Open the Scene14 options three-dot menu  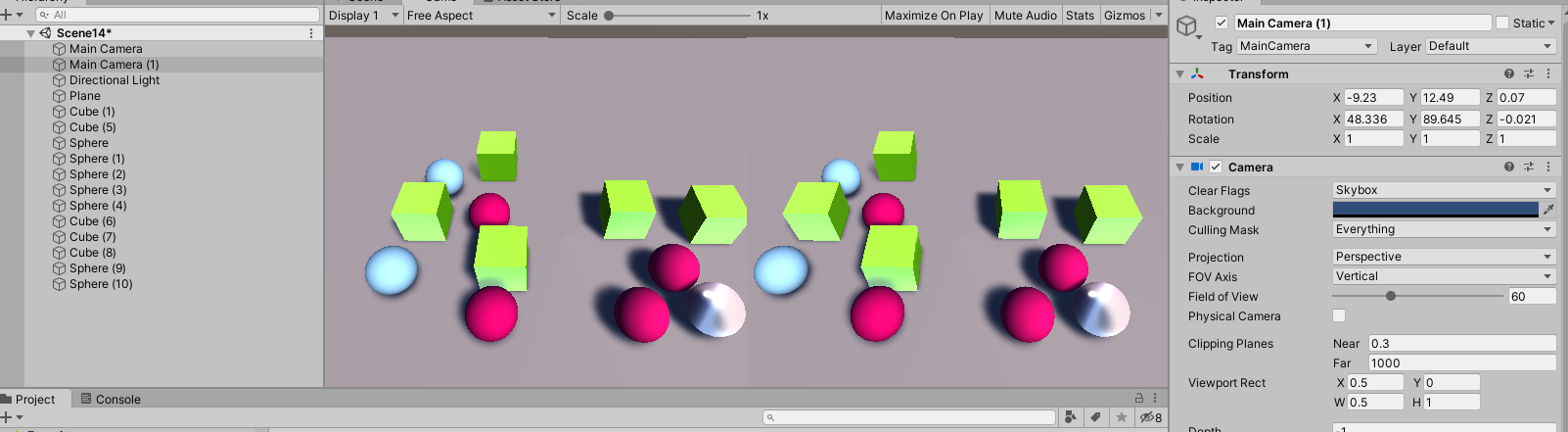pyautogui.click(x=311, y=33)
